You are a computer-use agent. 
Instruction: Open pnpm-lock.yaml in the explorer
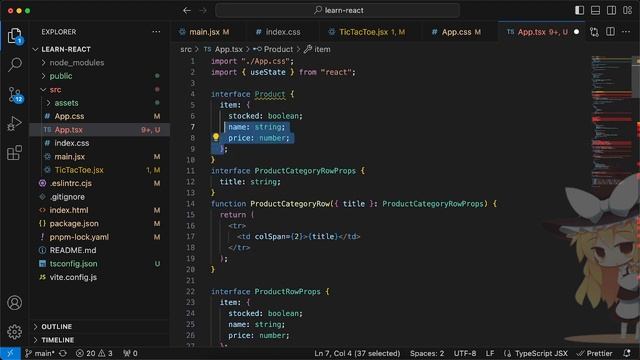click(x=100, y=237)
